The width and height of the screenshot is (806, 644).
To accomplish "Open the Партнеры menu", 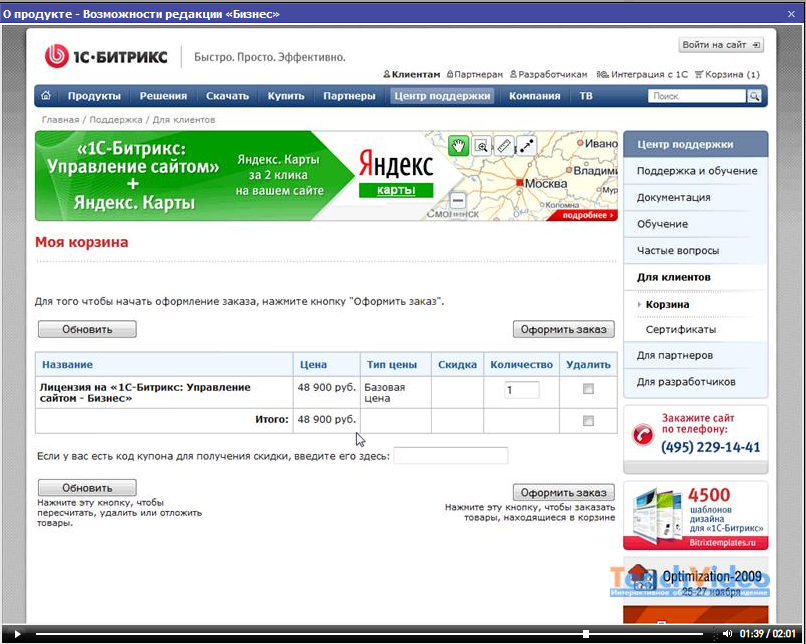I will [349, 96].
